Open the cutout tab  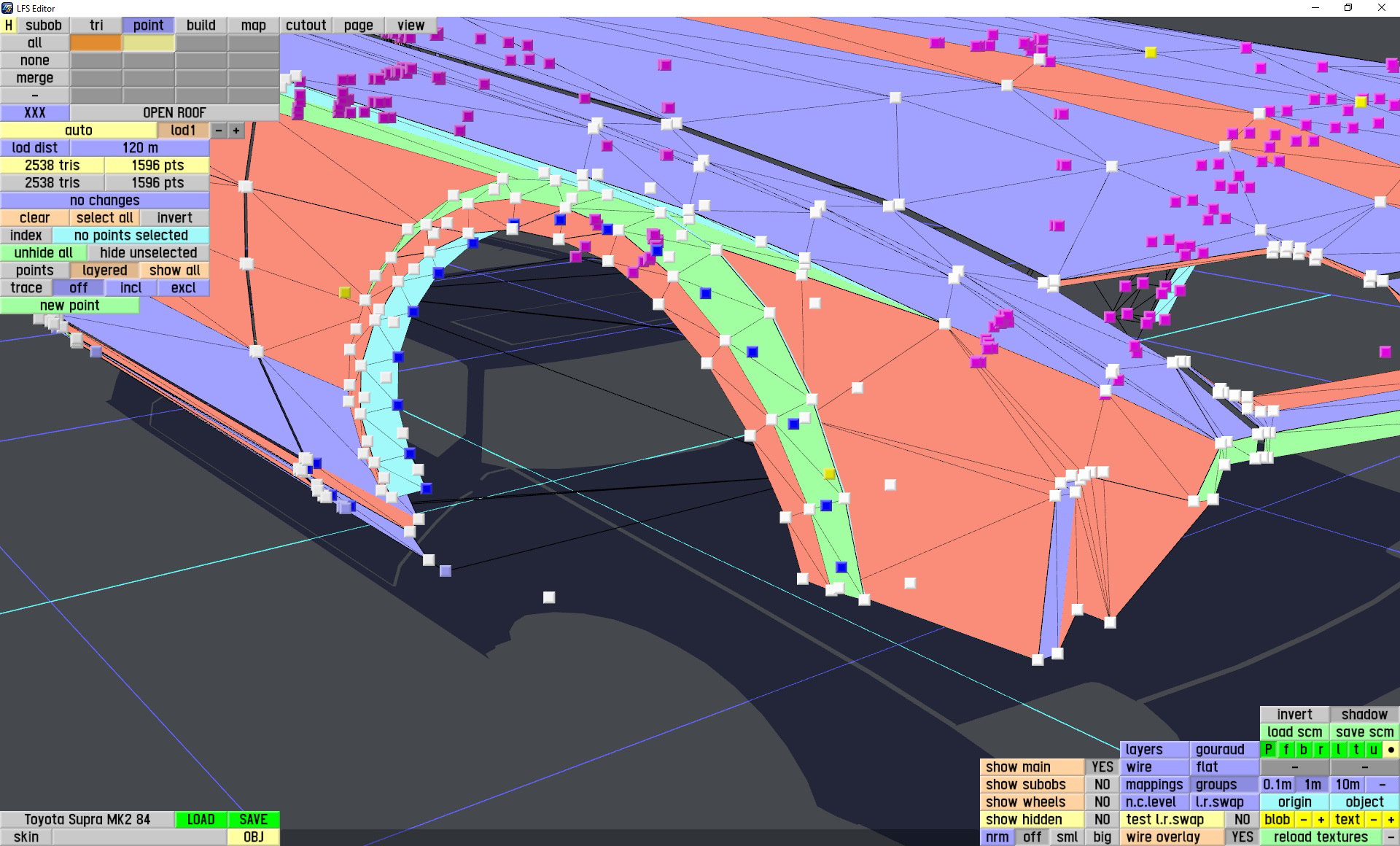pos(306,25)
